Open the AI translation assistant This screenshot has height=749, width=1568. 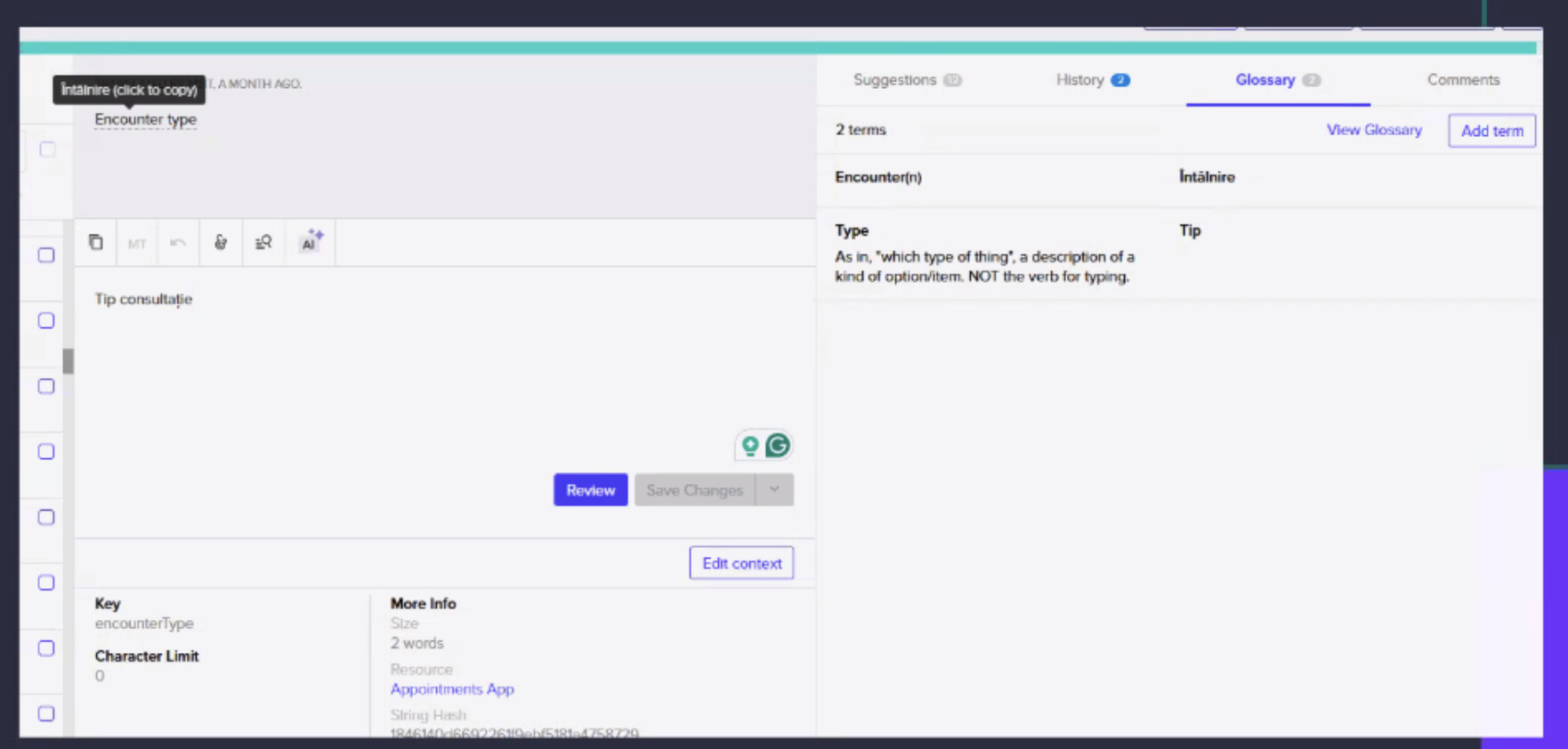click(x=311, y=241)
